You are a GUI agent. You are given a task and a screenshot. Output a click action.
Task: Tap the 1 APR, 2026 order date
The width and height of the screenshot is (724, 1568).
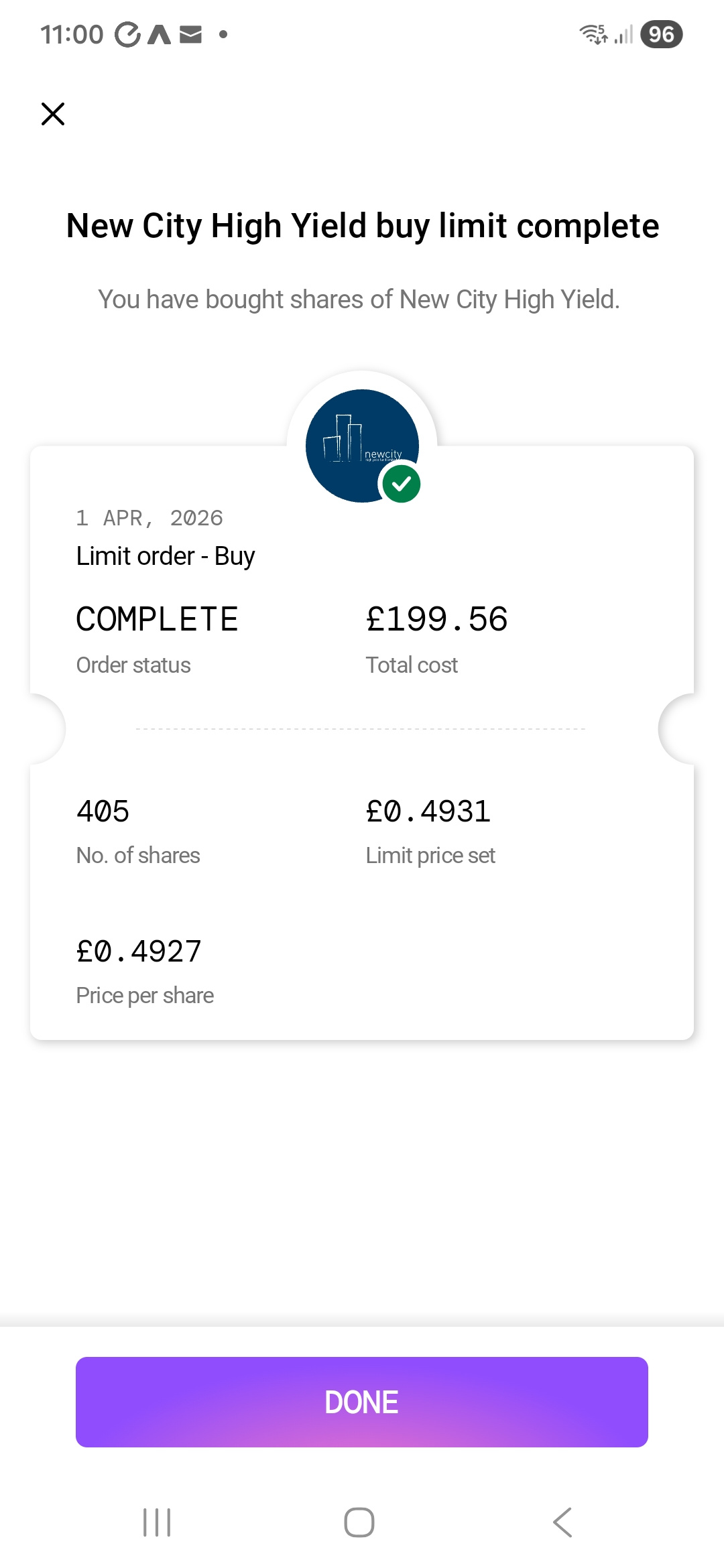pos(149,518)
